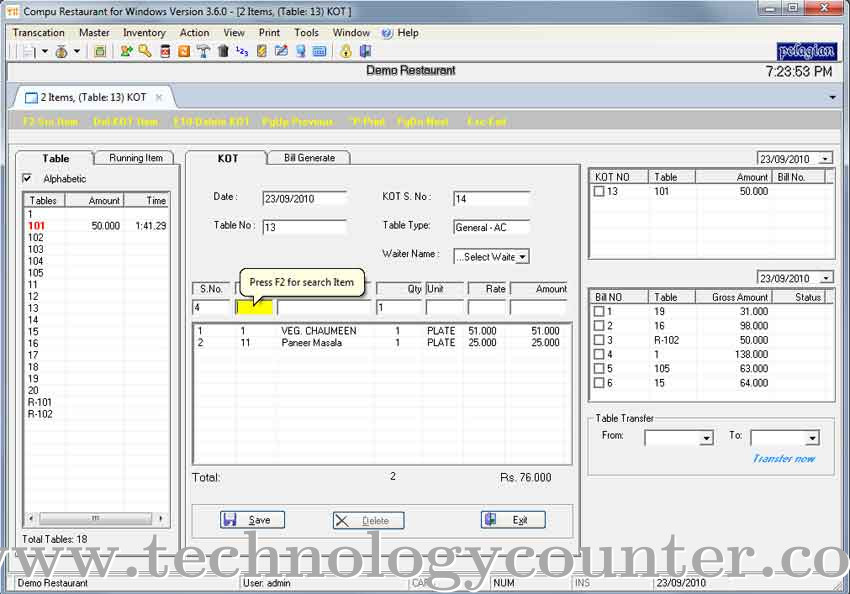850x594 pixels.
Task: Click the gold key toolbar icon
Action: [145, 51]
